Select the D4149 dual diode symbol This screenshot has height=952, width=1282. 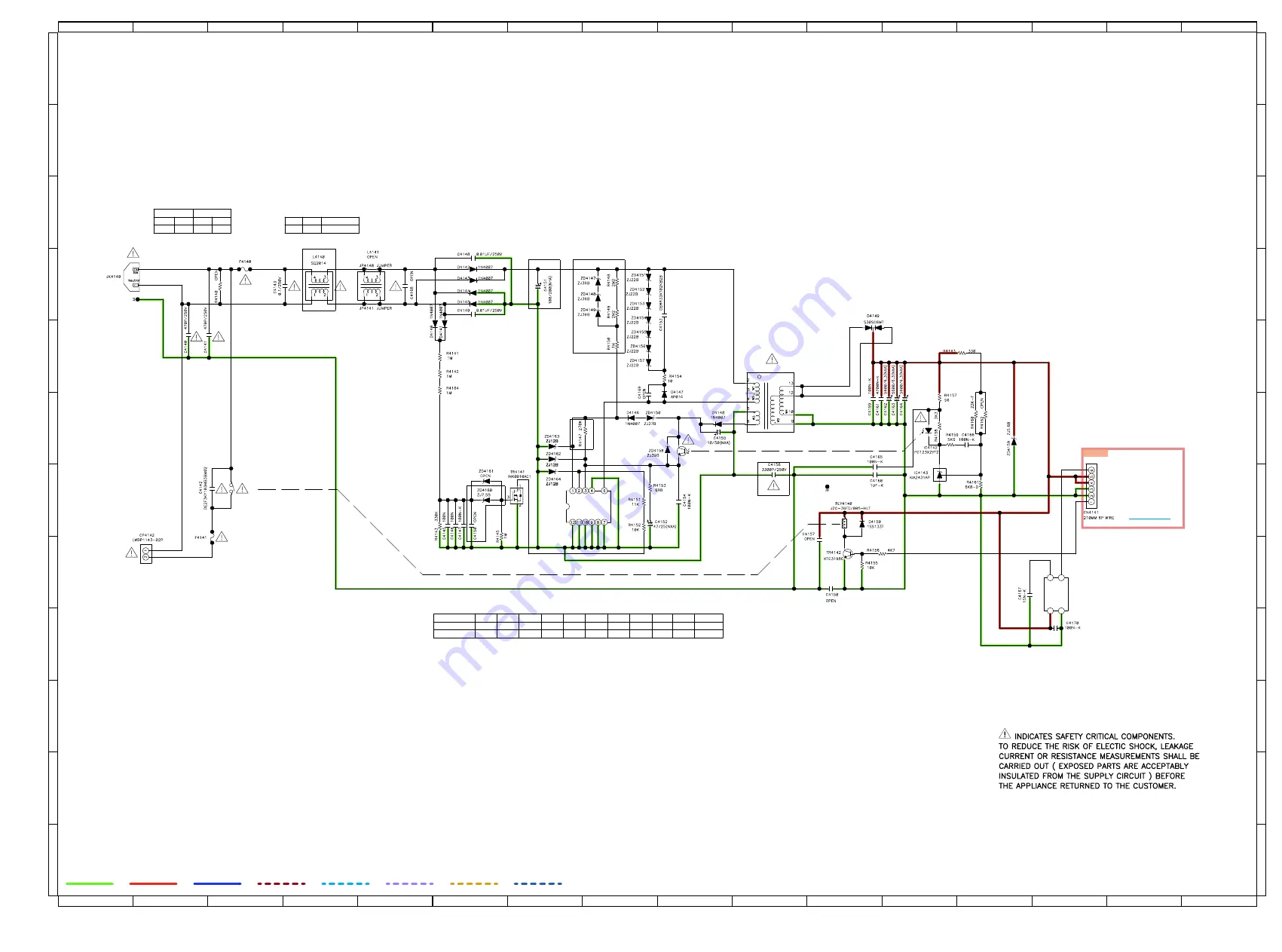(873, 328)
